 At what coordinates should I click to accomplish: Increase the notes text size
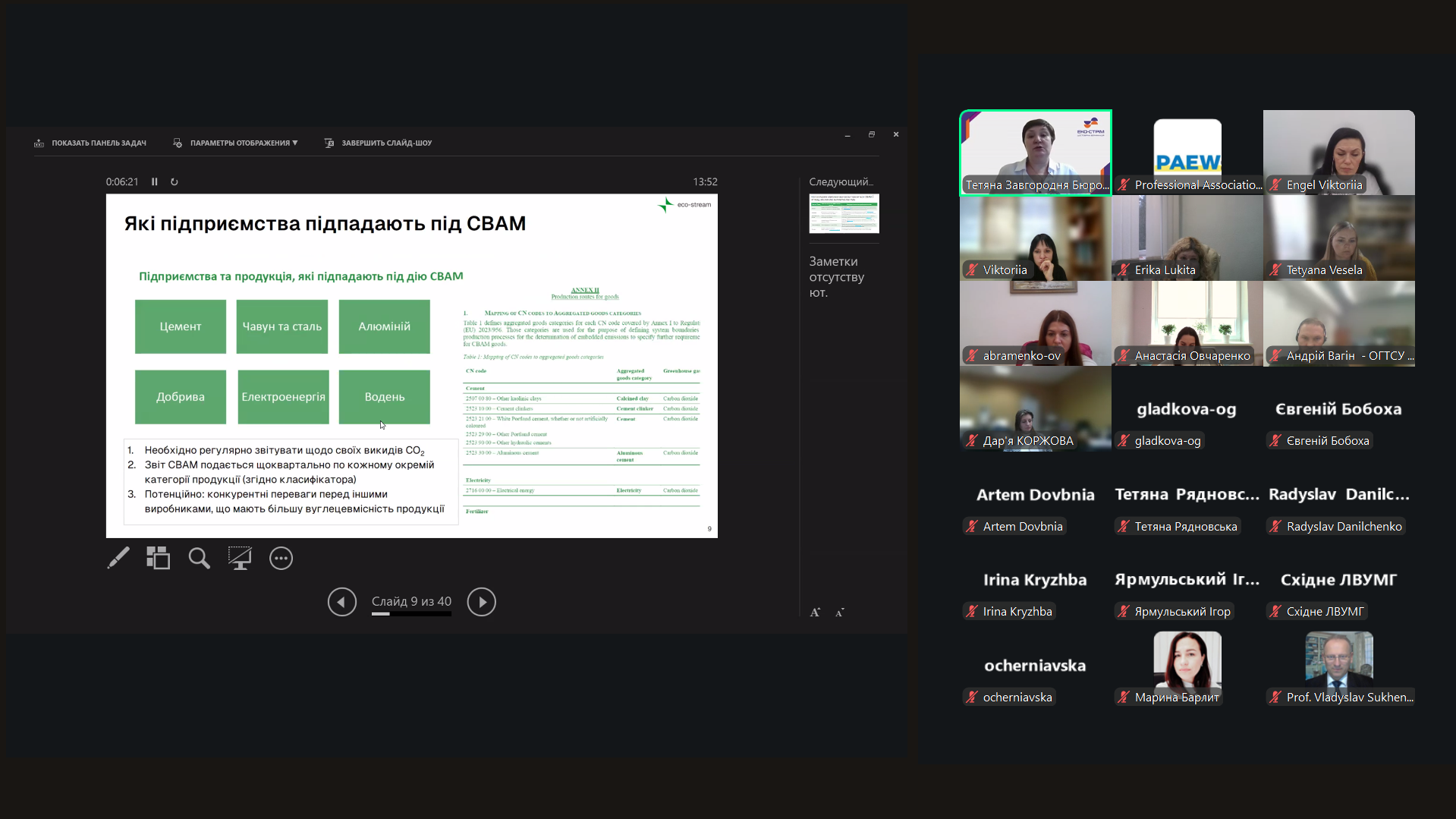815,613
